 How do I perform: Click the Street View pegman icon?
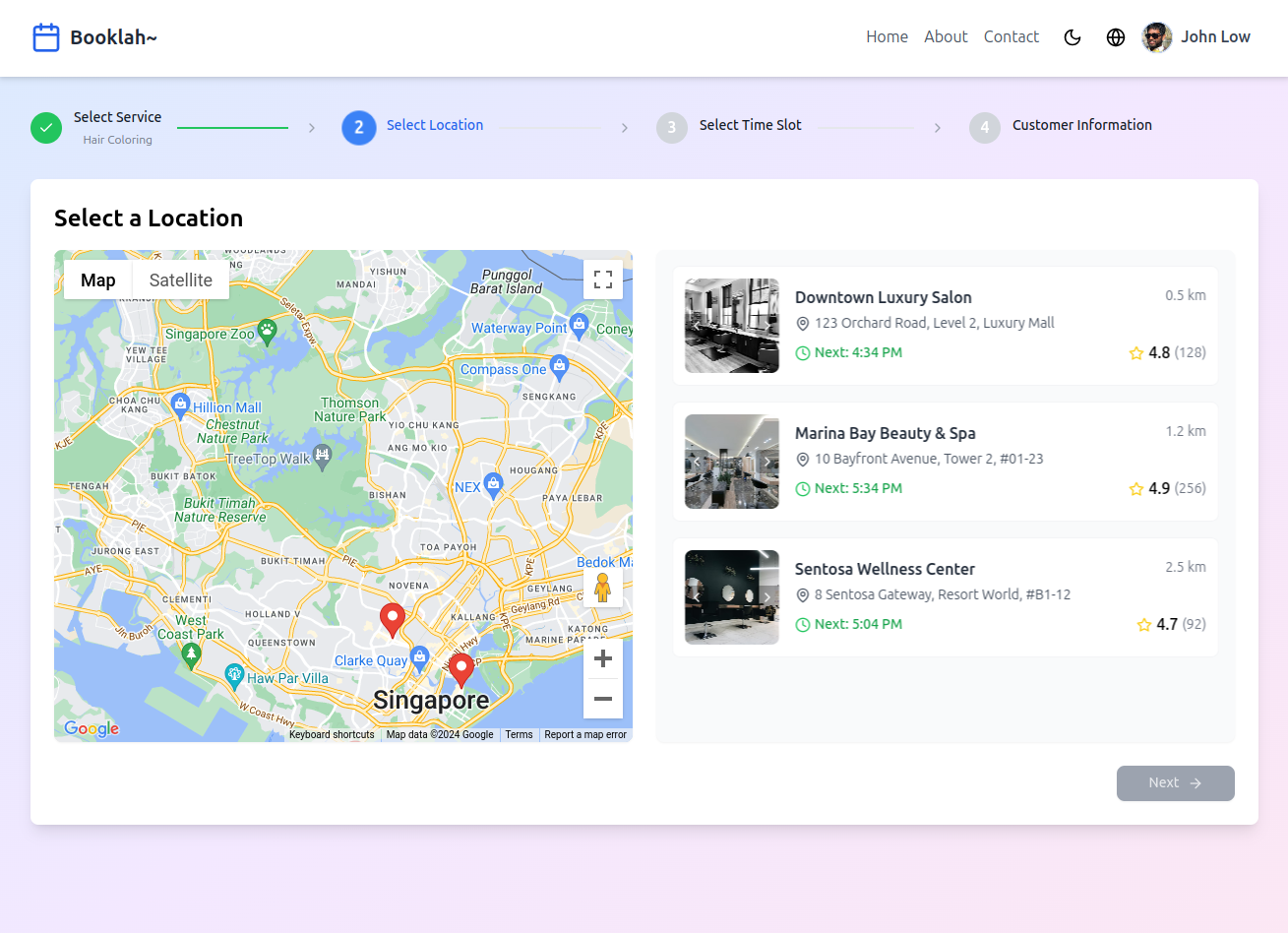[603, 588]
